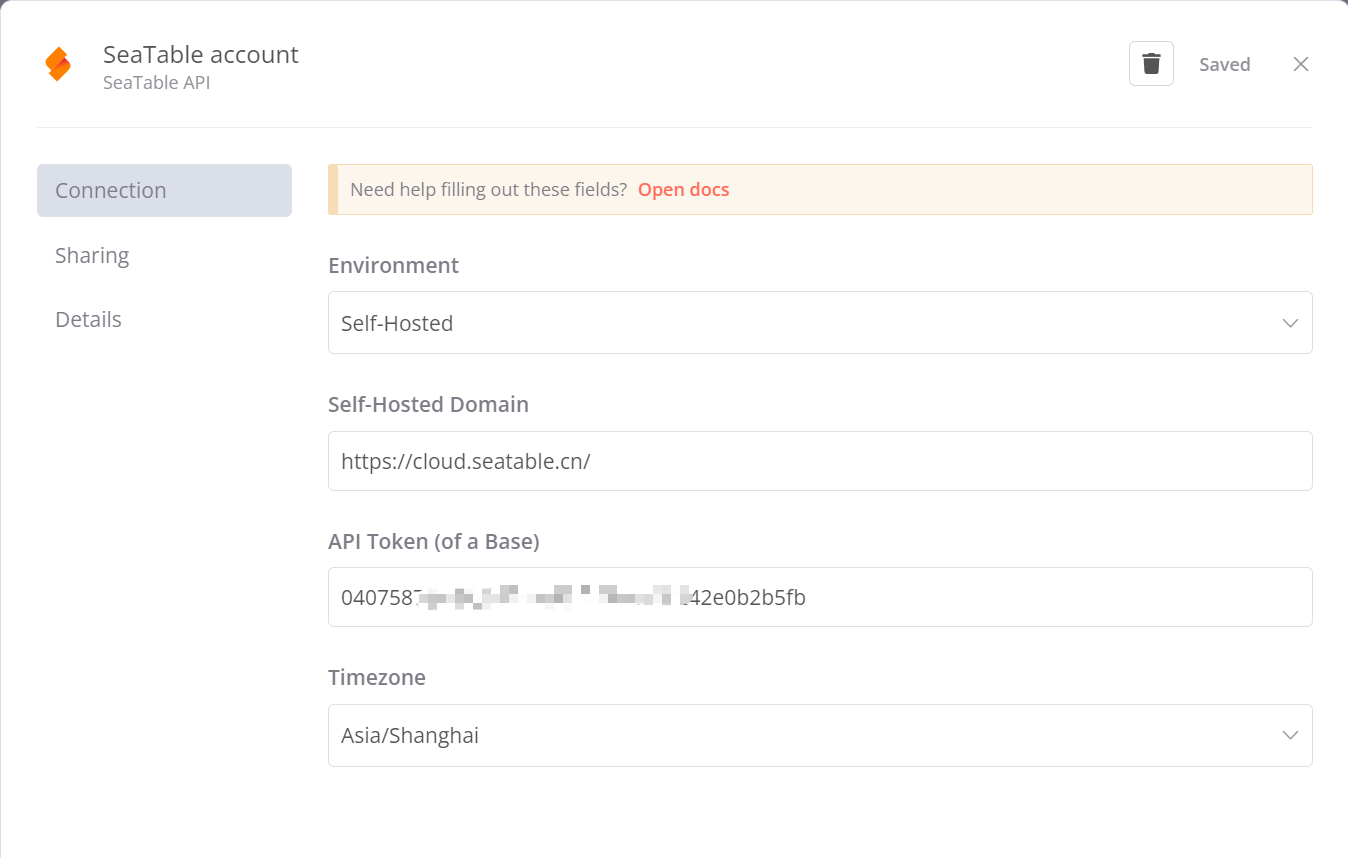Image resolution: width=1348 pixels, height=858 pixels.
Task: Click the Self-Hosted Domain label
Action: pyautogui.click(x=428, y=404)
